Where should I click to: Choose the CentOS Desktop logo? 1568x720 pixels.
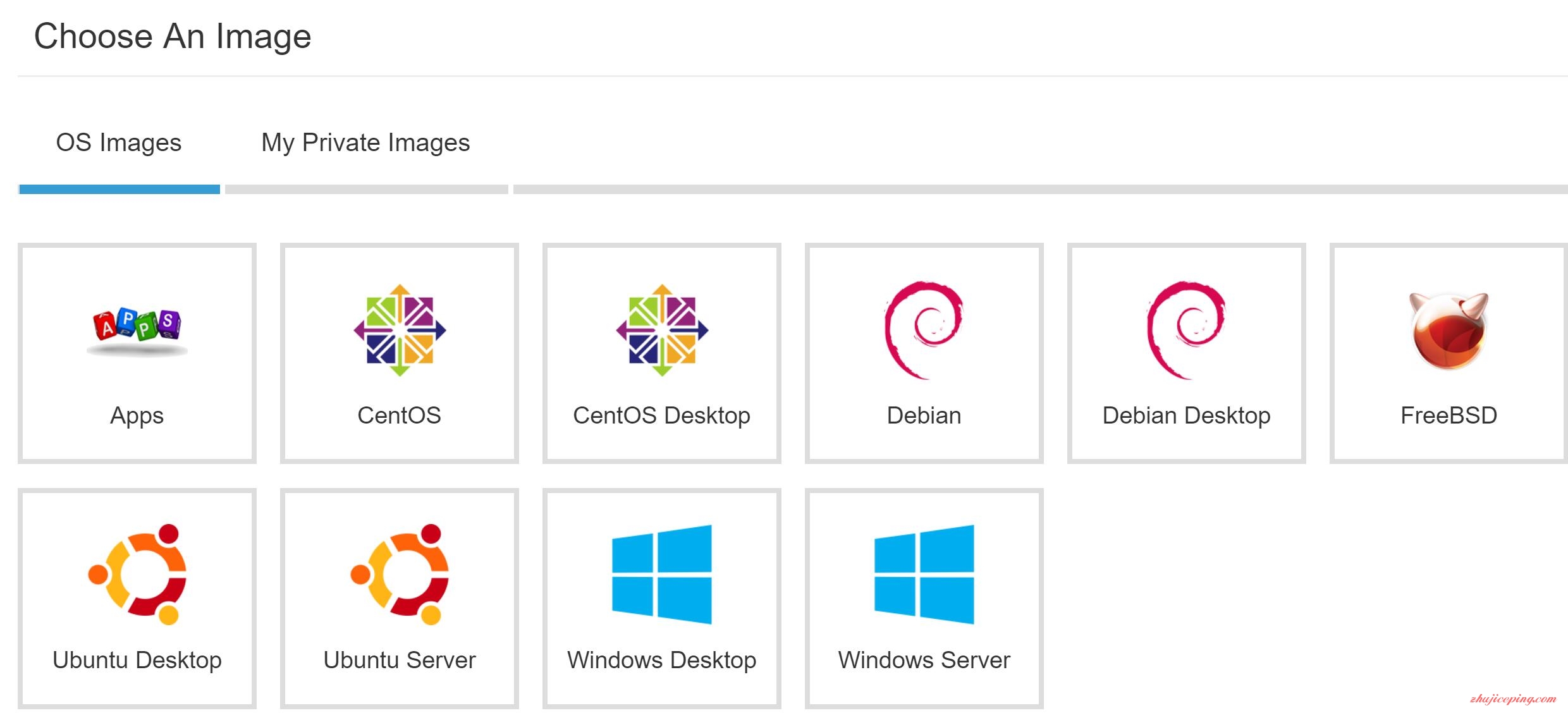(x=662, y=330)
